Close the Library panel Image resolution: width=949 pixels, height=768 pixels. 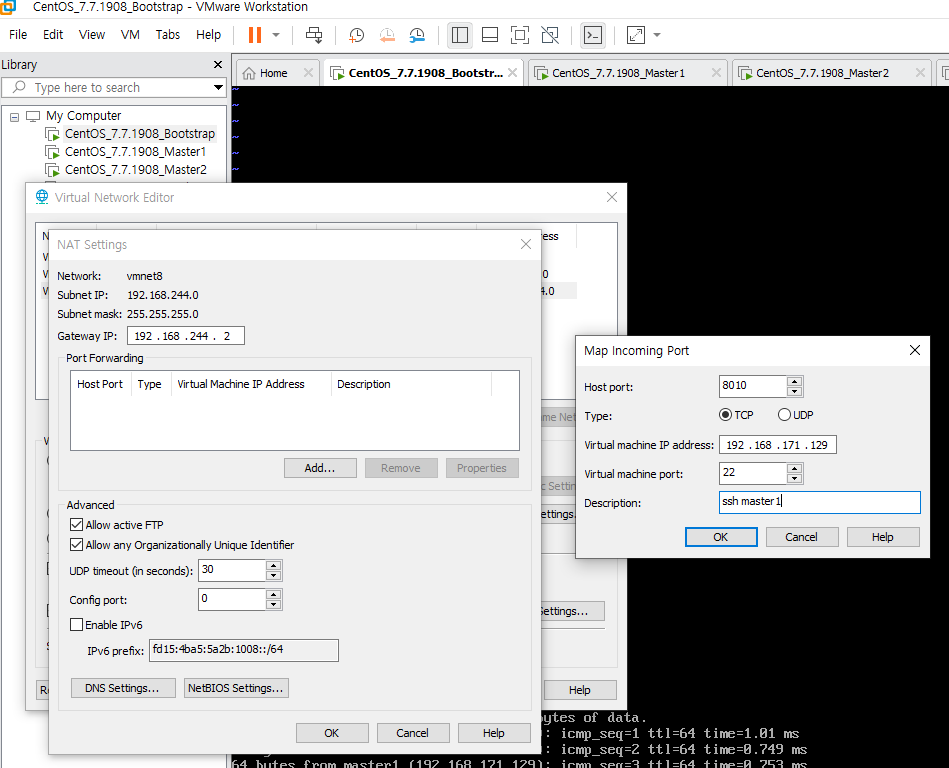point(218,64)
